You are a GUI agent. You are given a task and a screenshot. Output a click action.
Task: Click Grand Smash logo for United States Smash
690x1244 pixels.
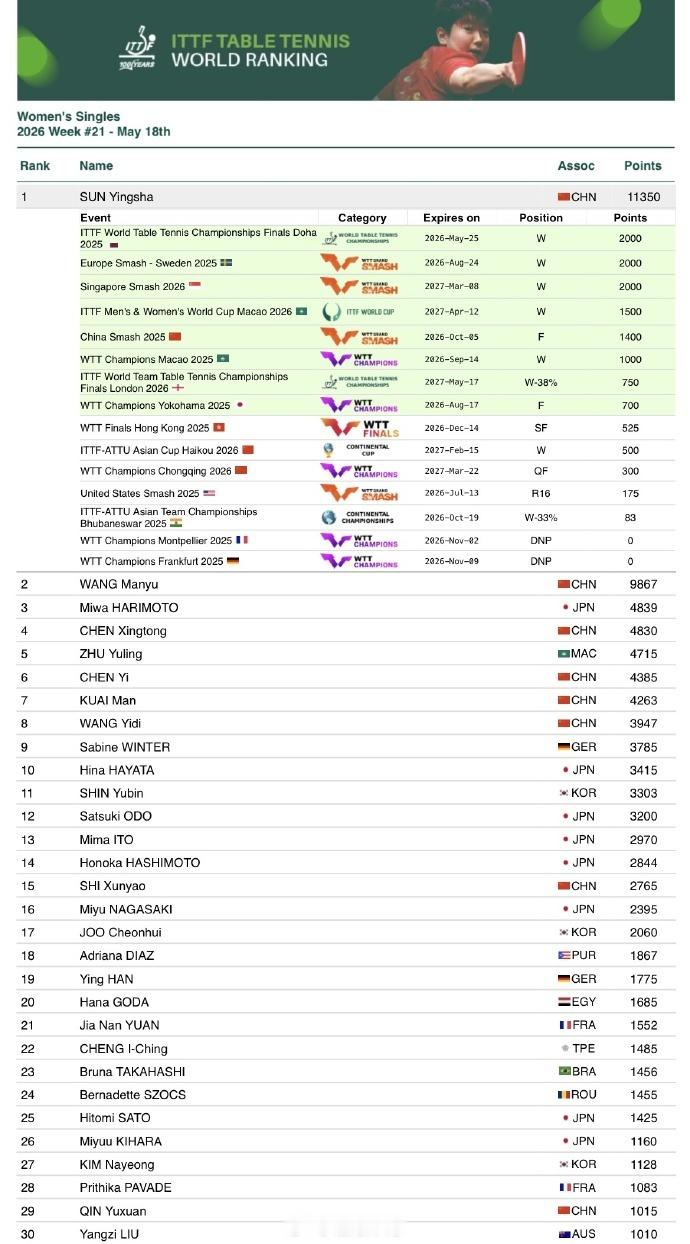[359, 493]
